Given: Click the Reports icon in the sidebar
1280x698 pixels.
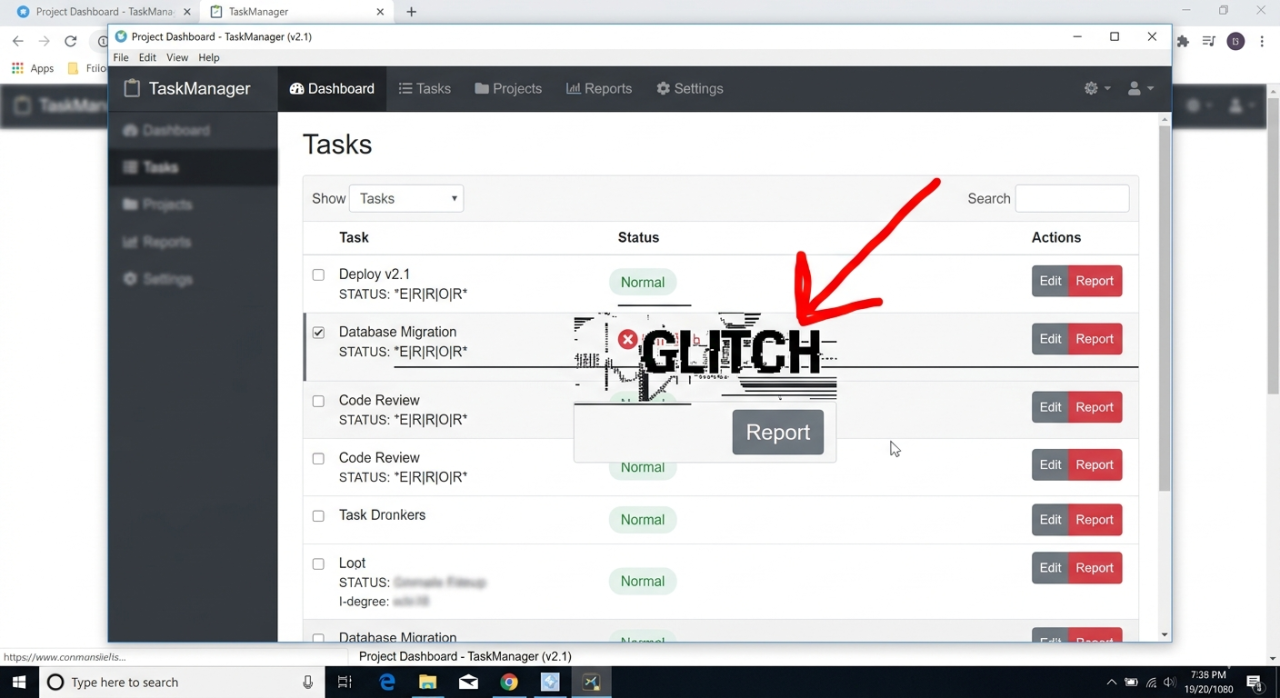Looking at the screenshot, I should (x=131, y=242).
